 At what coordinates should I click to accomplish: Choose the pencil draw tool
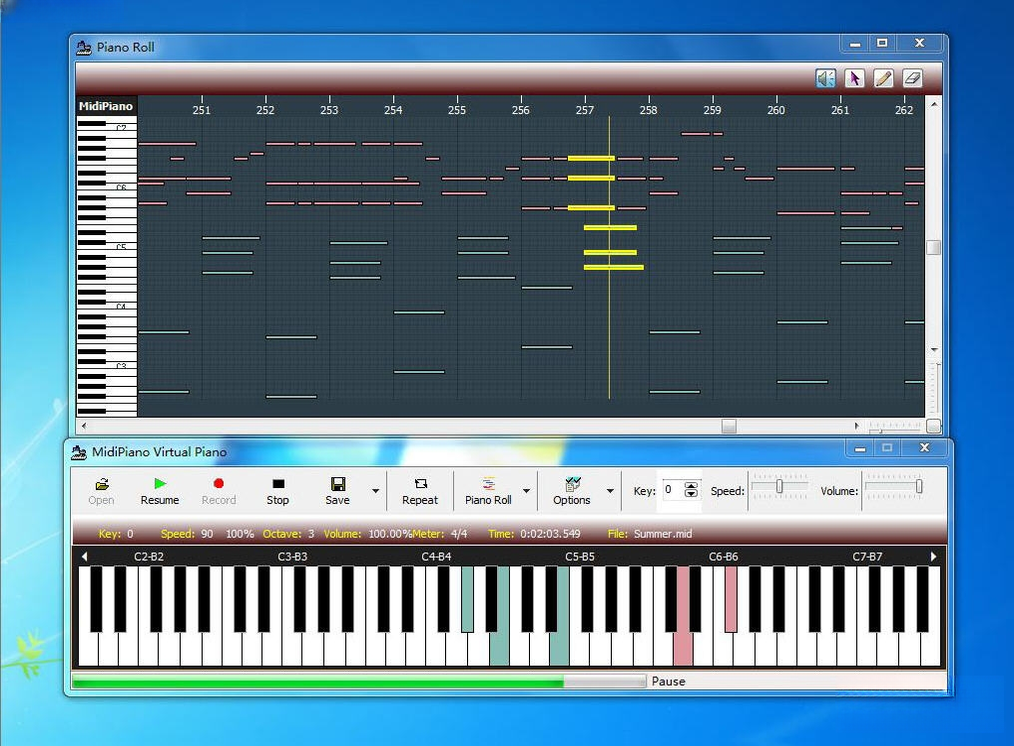(883, 78)
